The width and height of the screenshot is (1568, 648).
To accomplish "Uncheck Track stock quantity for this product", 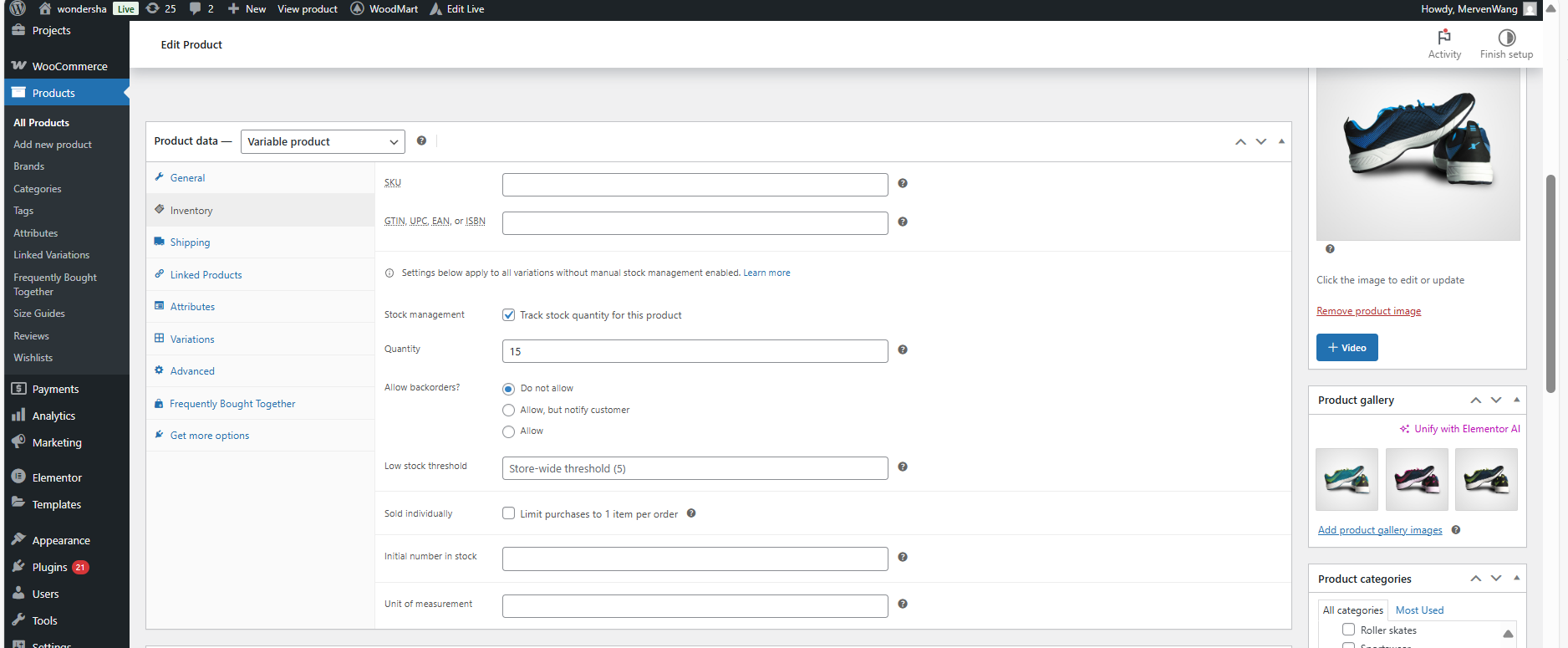I will coord(508,315).
